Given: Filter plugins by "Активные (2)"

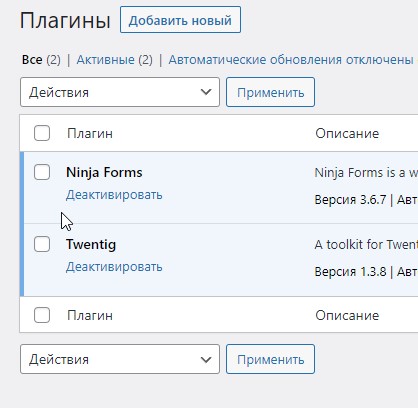Looking at the screenshot, I should pos(114,60).
